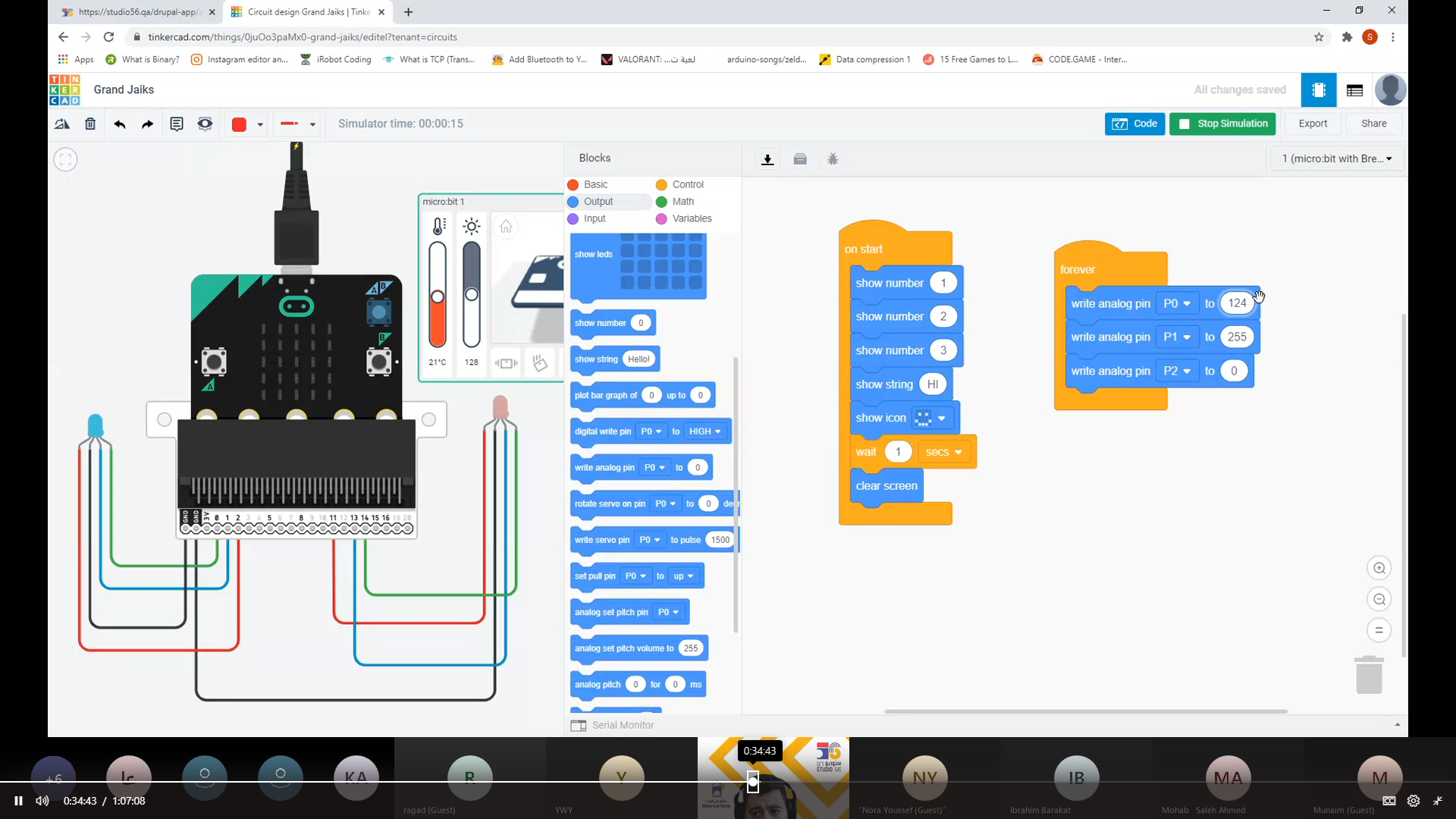Click the Export button
Screen dimensions: 1456x819
1313,124
